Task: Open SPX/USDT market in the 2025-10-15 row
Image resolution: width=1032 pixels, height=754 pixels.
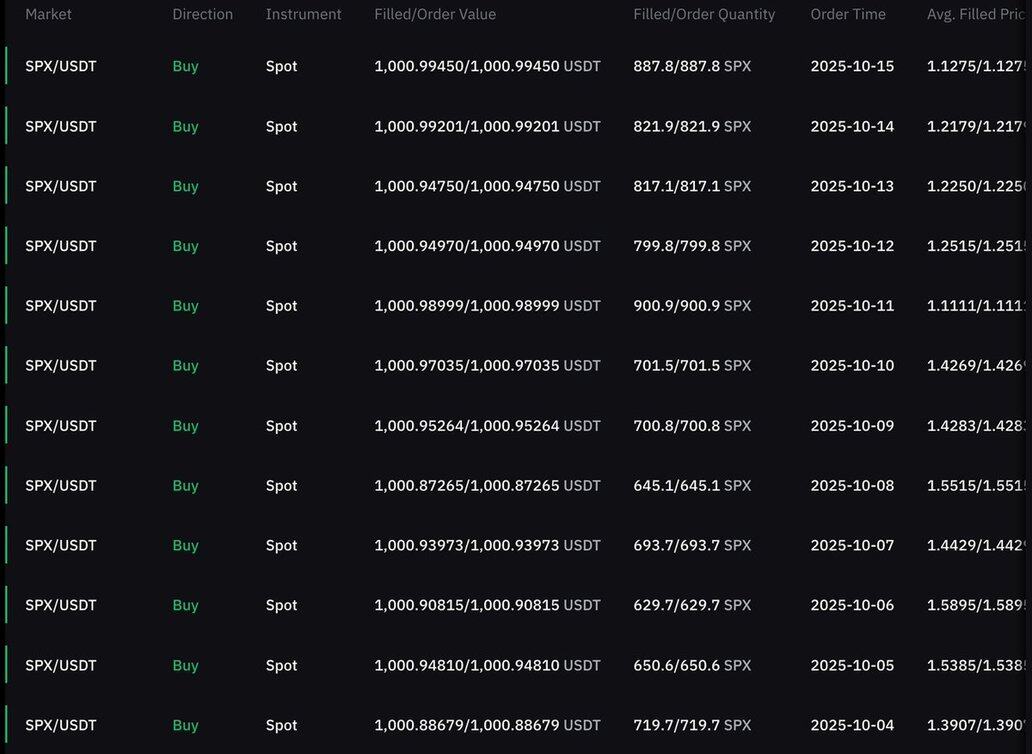Action: coord(61,66)
